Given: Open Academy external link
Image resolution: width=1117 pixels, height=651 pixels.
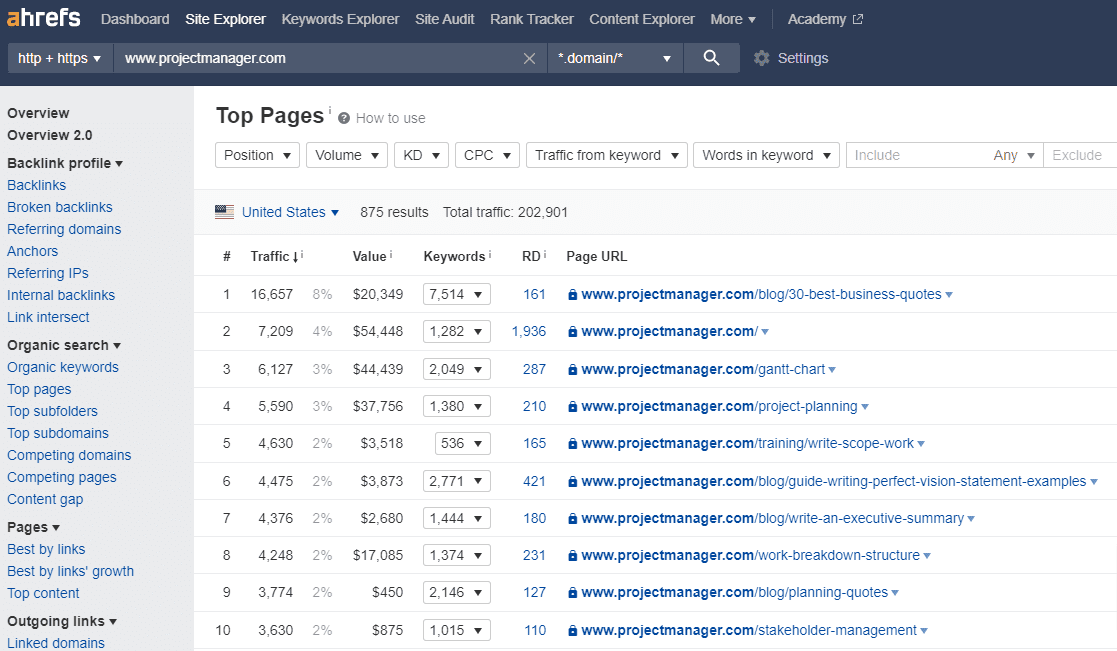Looking at the screenshot, I should click(825, 19).
